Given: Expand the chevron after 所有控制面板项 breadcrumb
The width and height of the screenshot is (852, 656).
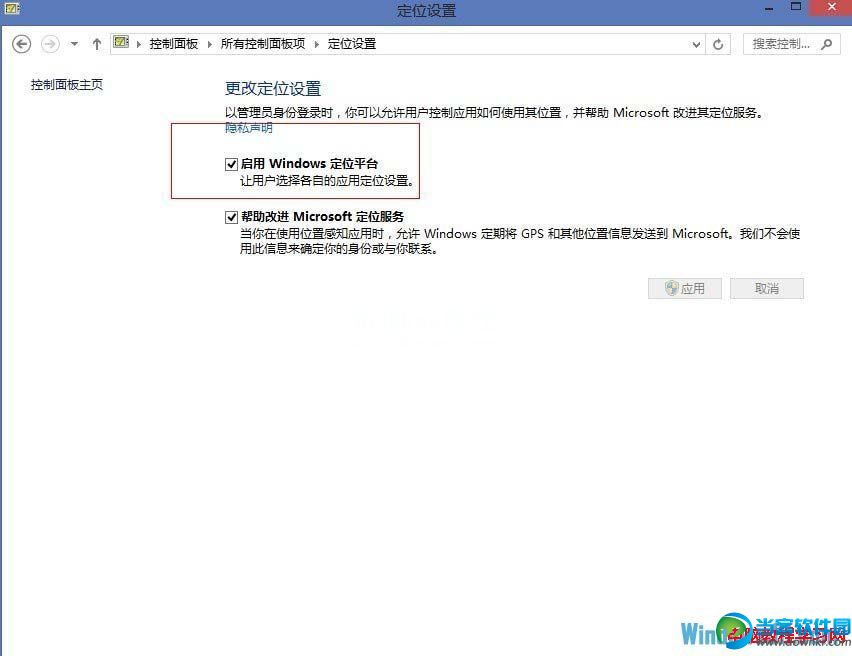Looking at the screenshot, I should 317,45.
